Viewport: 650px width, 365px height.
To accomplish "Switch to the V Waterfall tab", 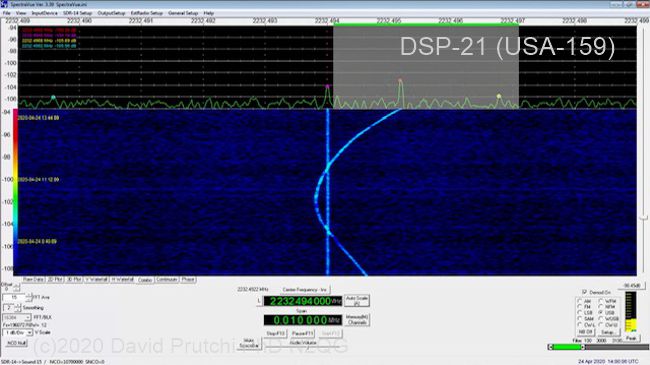I will click(x=96, y=280).
